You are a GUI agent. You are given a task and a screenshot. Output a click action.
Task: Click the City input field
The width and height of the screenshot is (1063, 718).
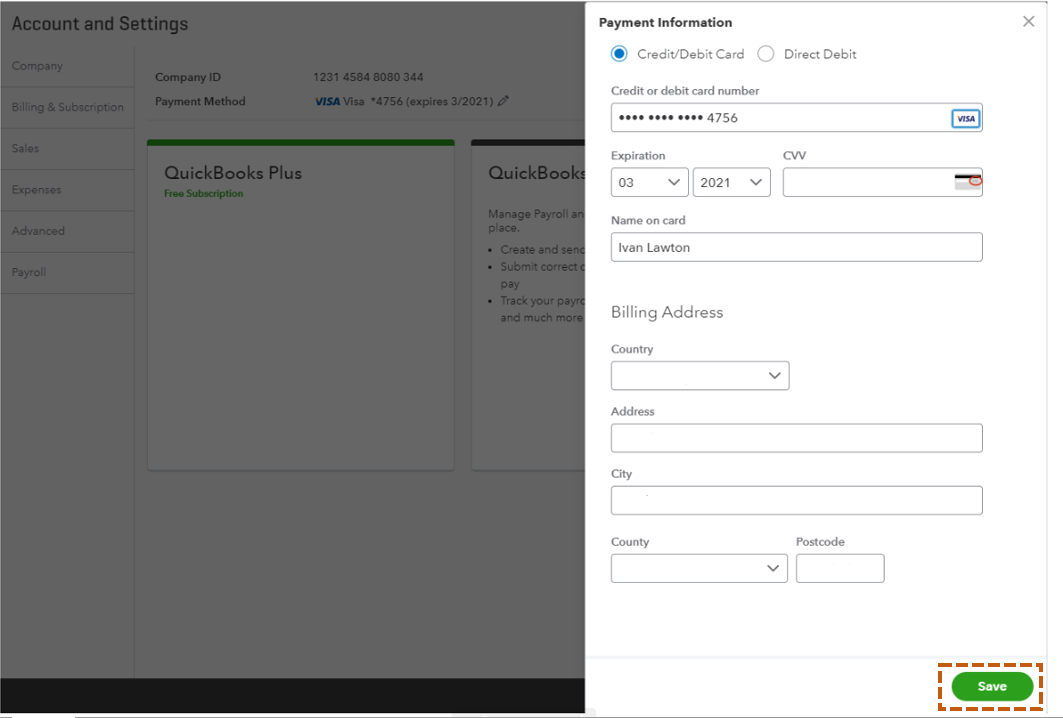coord(796,500)
